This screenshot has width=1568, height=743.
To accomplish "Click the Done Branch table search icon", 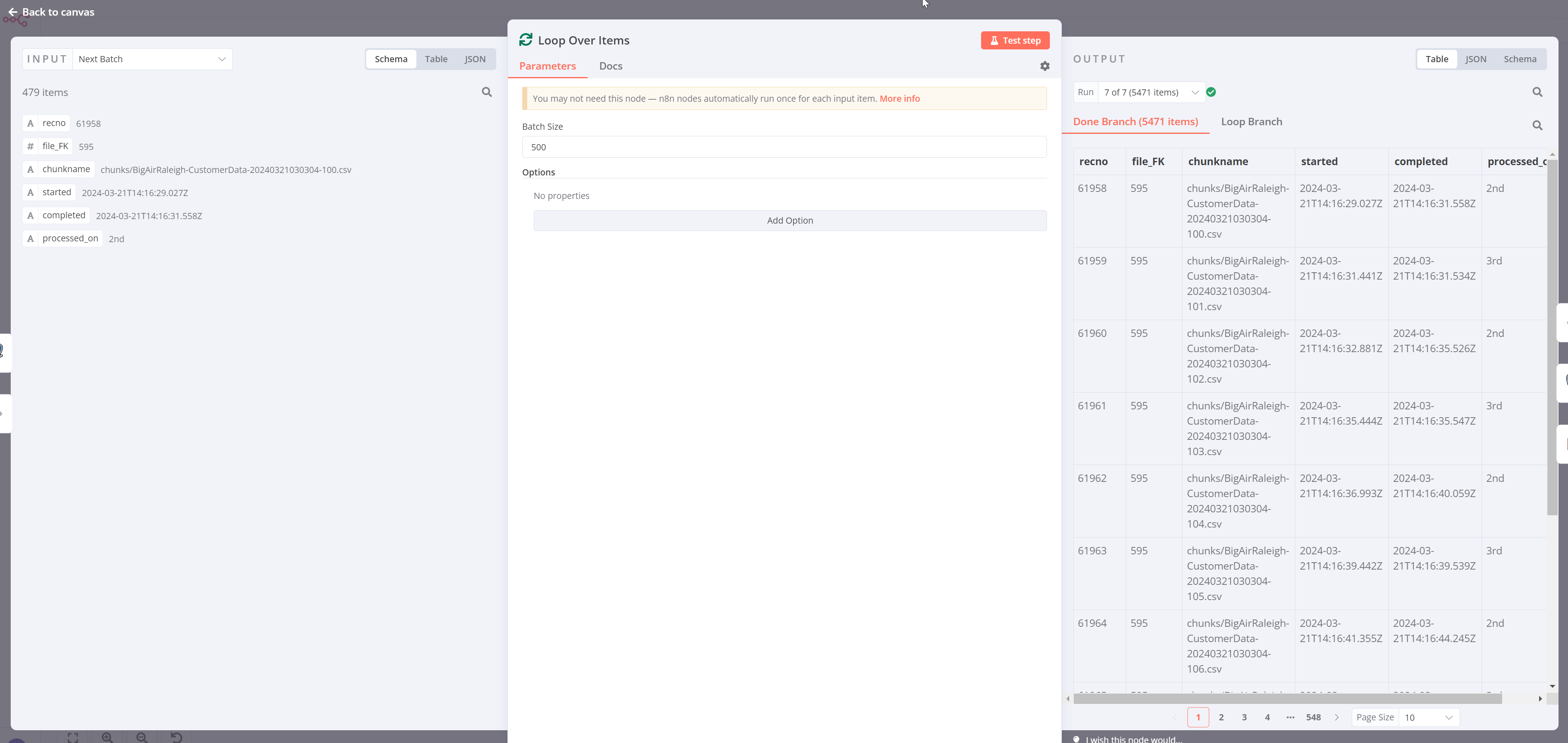I will pos(1537,125).
